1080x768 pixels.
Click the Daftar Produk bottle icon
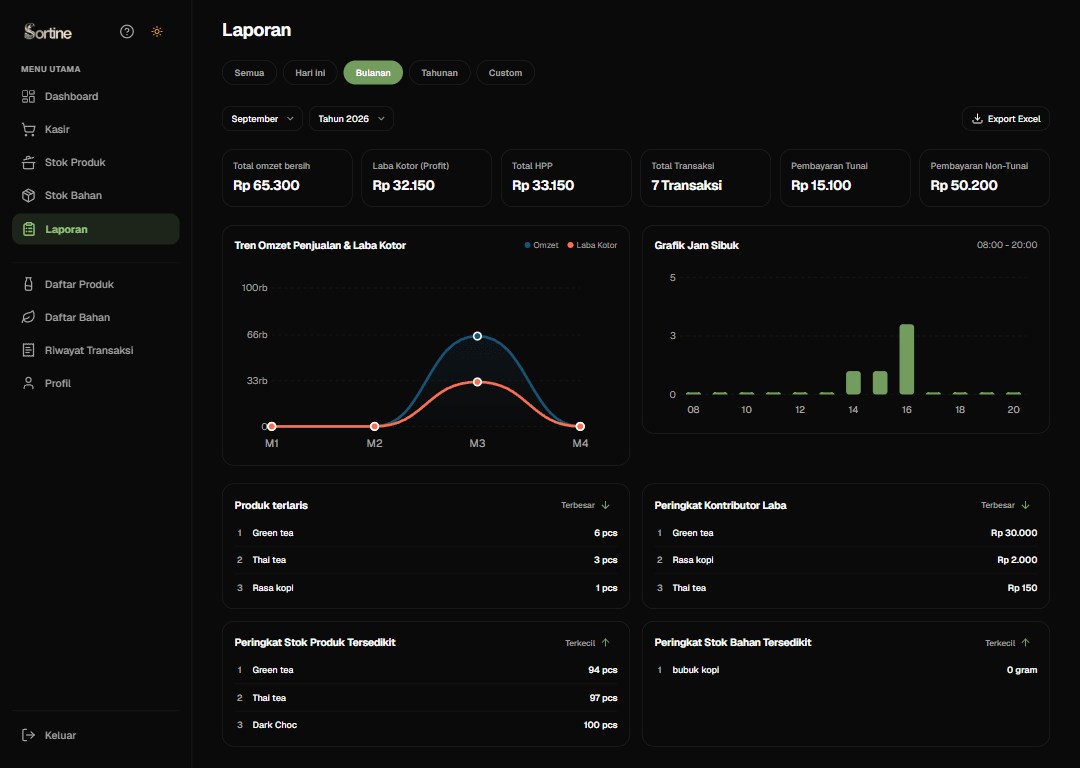click(x=28, y=284)
